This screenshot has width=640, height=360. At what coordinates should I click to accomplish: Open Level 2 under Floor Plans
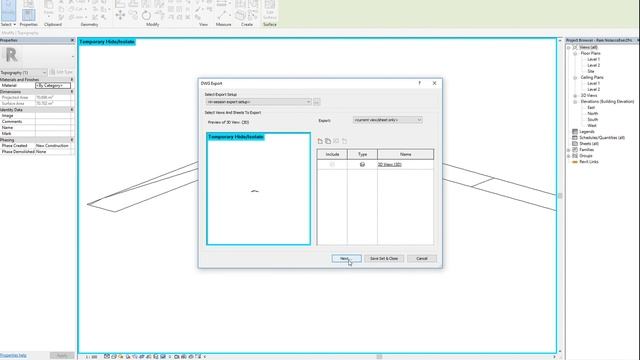tap(593, 65)
